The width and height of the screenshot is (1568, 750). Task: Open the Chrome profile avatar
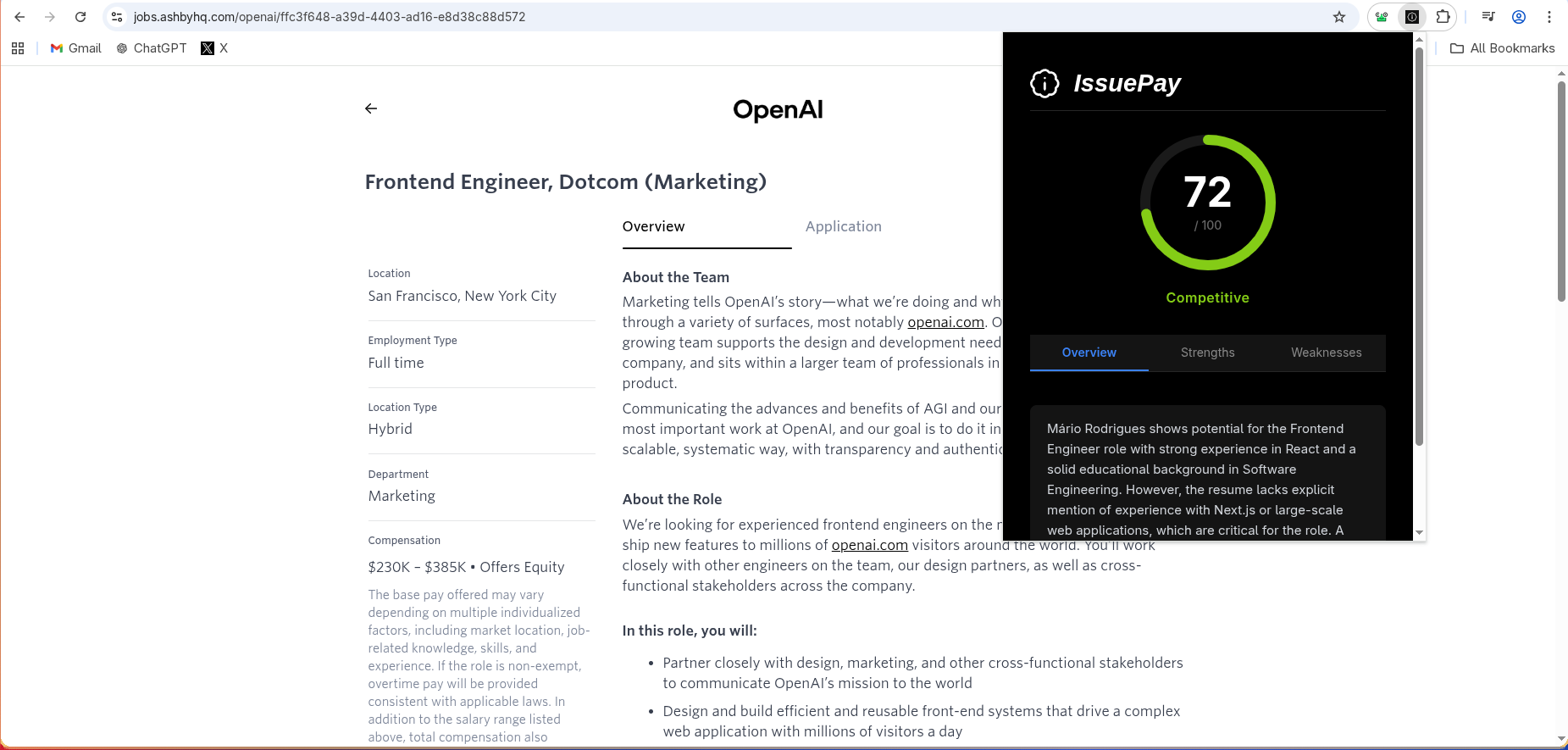pos(1519,17)
